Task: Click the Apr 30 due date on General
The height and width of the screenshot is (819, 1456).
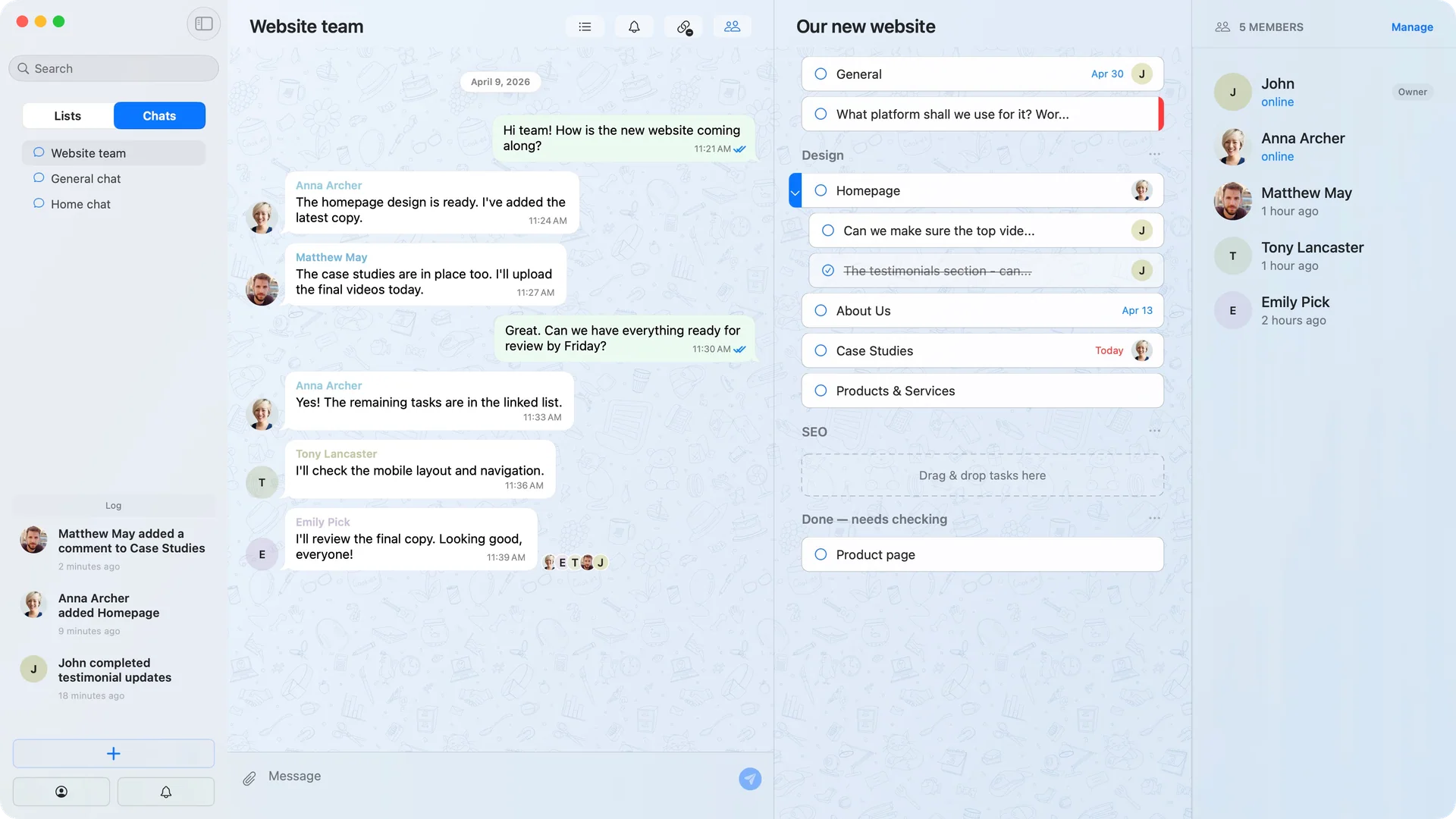Action: coord(1107,74)
